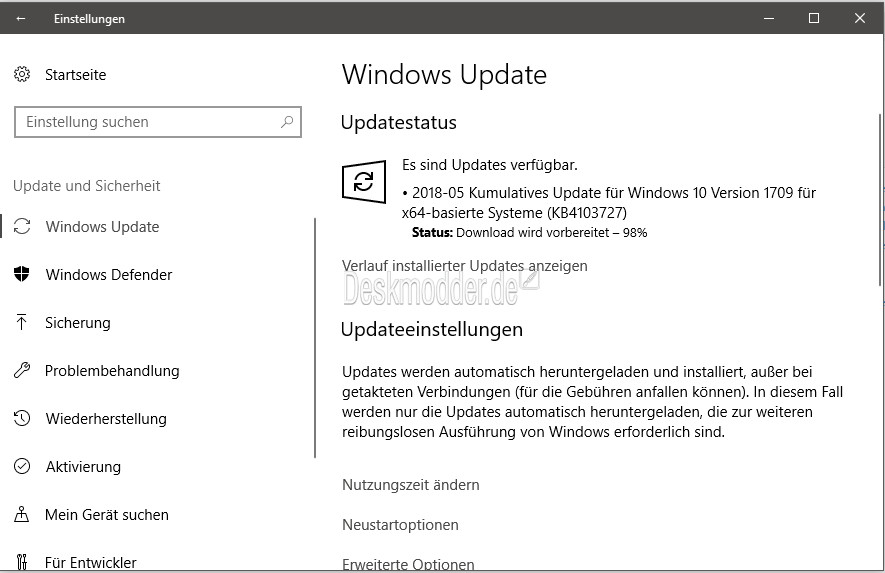Open the Nutzungszeit ändern link
885x573 pixels.
[x=411, y=484]
